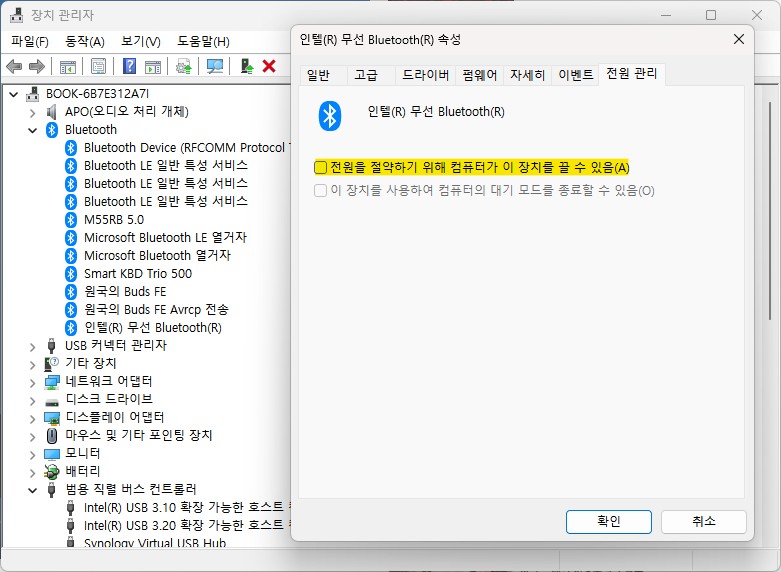
Task: Collapse the BOOK-6B7E312A7I root node
Action: point(14,94)
